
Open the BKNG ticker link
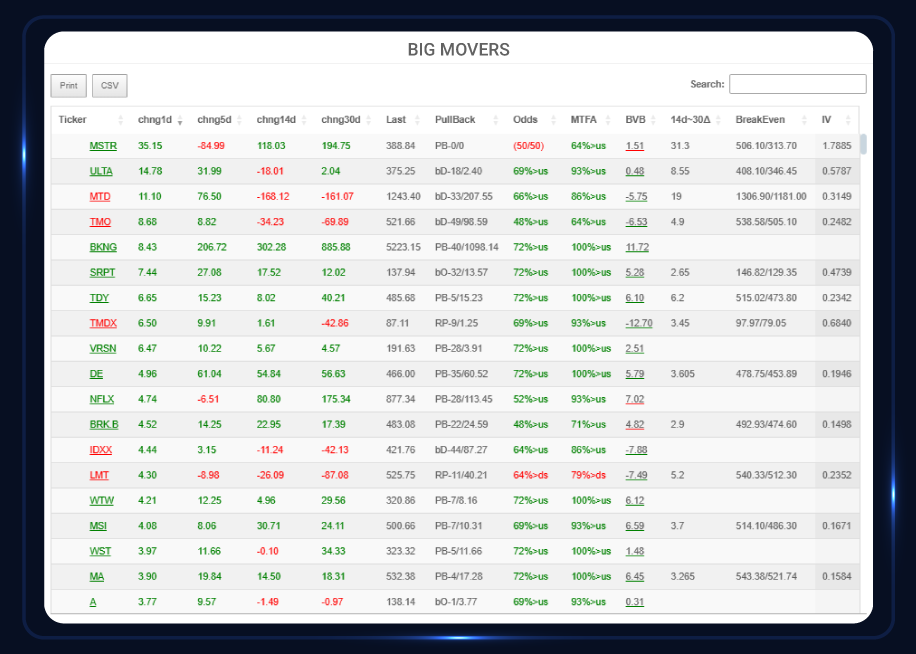tap(103, 247)
